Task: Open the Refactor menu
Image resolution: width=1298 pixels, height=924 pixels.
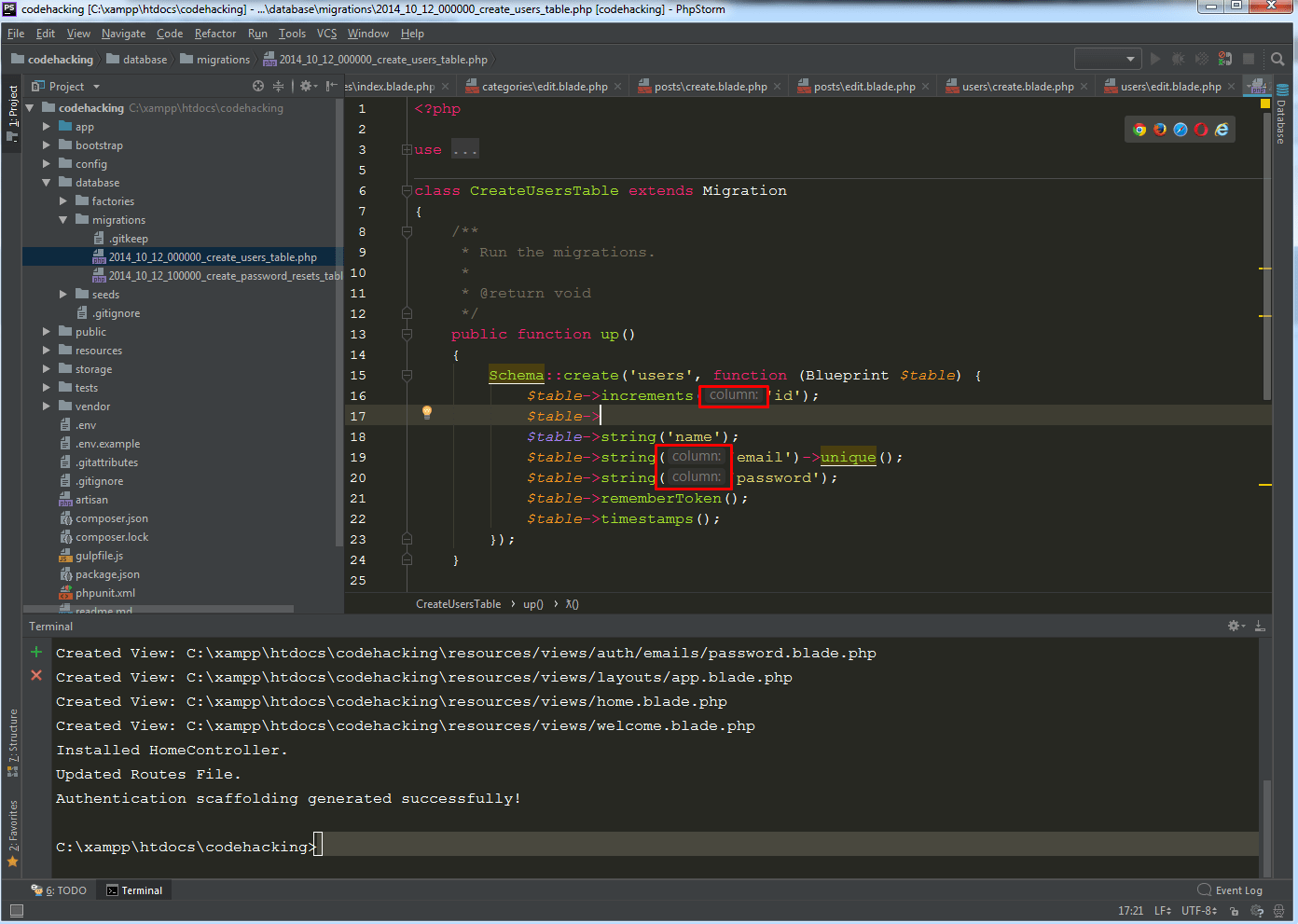Action: coord(214,33)
